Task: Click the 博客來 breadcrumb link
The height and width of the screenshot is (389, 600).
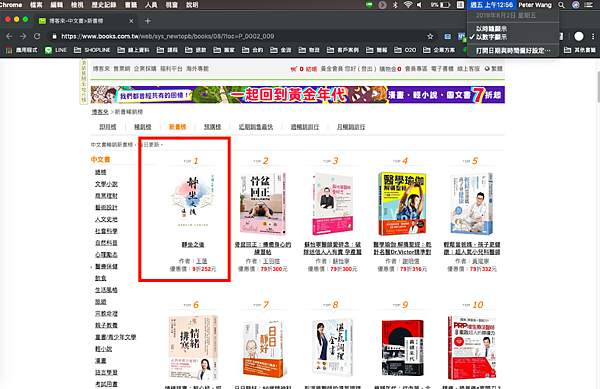Action: (x=100, y=112)
